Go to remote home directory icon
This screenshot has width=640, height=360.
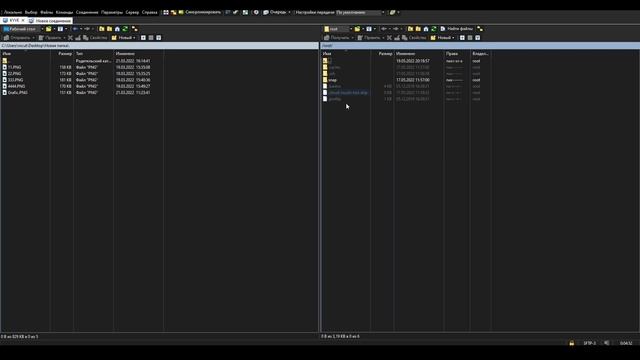pos(426,29)
